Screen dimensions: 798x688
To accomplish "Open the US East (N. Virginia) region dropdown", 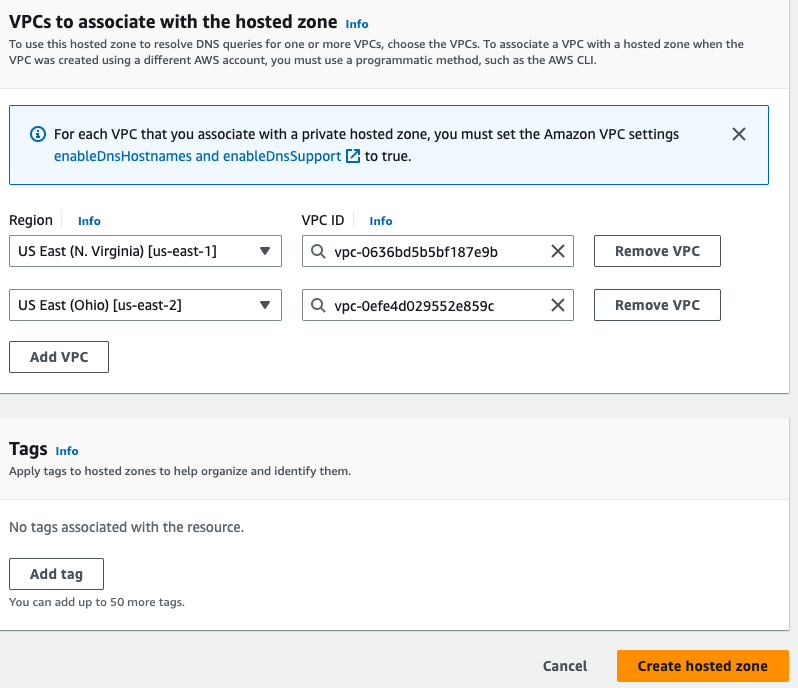I will coord(145,252).
